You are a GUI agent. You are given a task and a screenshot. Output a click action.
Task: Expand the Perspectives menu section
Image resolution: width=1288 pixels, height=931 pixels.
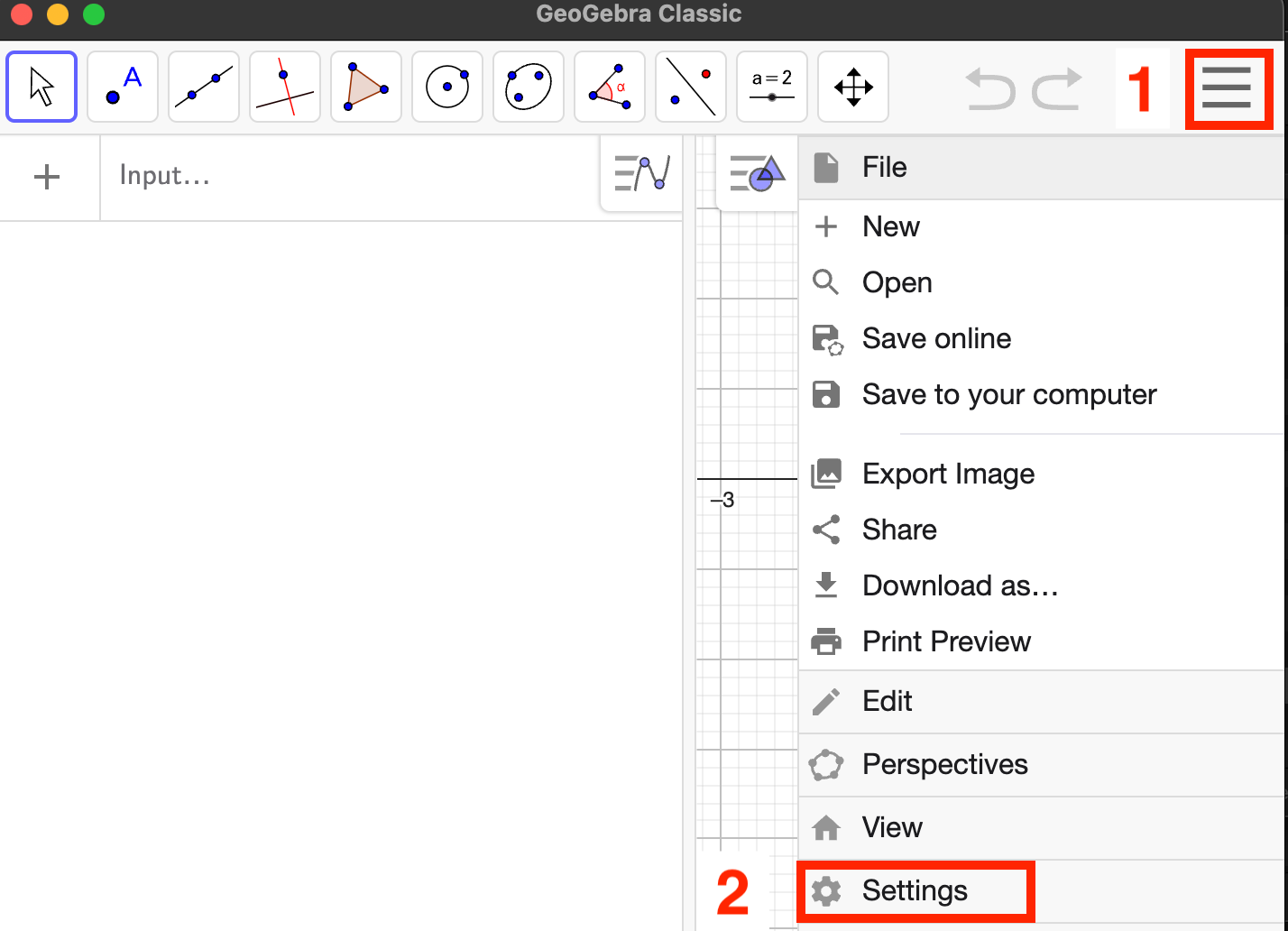1042,765
